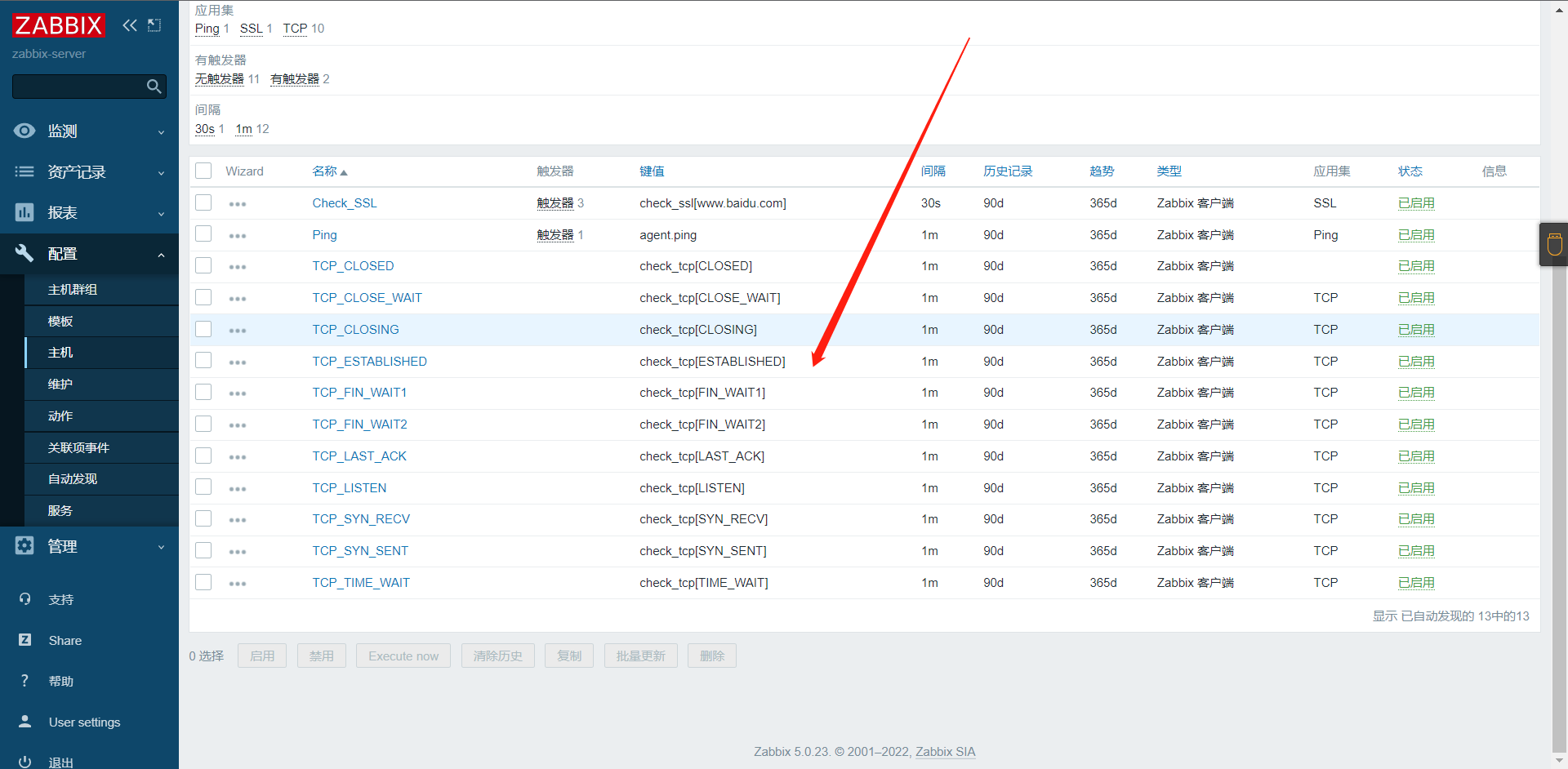The width and height of the screenshot is (1568, 769).
Task: Click the 管理 gear icon
Action: [24, 545]
